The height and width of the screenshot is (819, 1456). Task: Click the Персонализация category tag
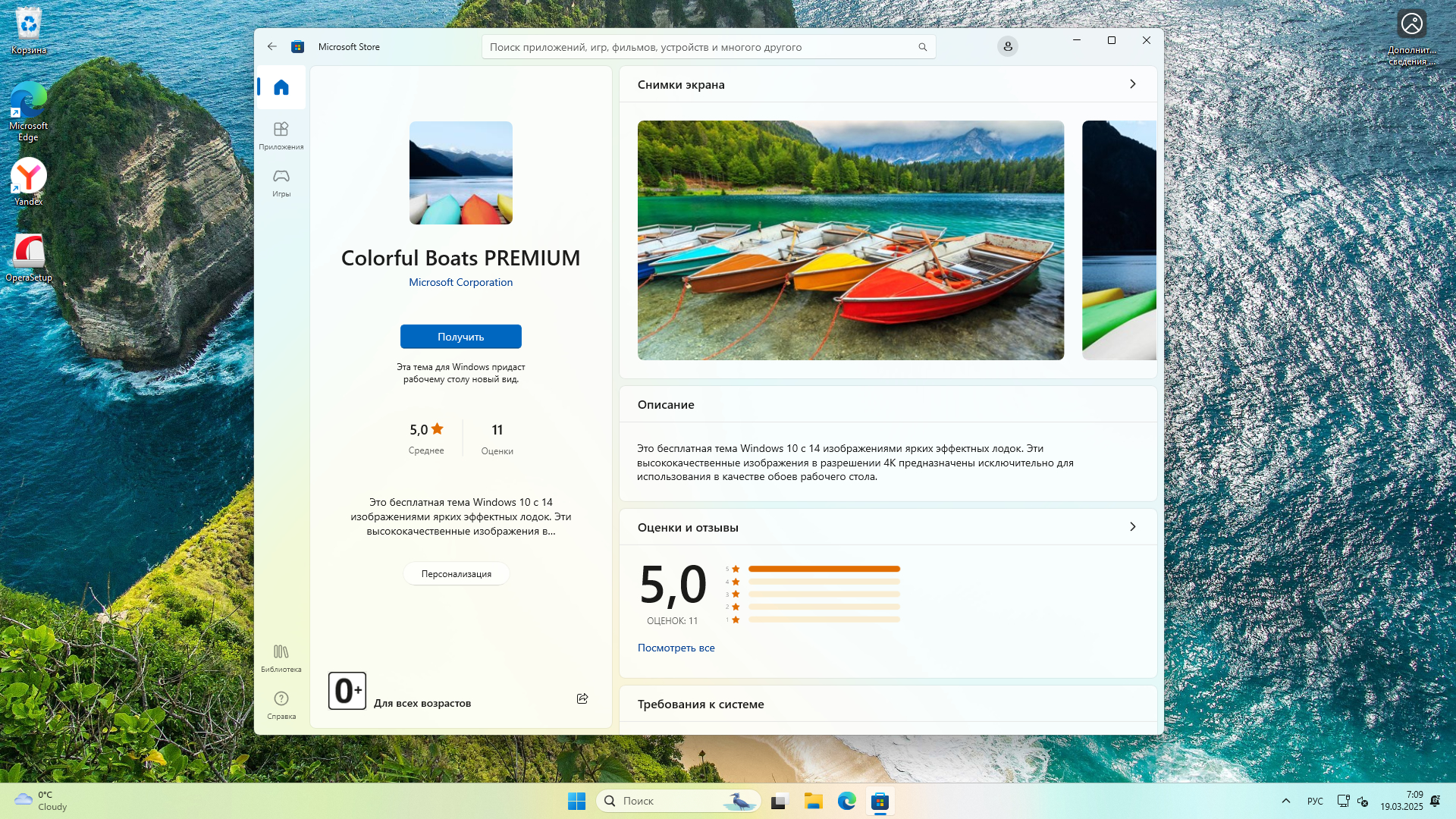click(x=456, y=574)
